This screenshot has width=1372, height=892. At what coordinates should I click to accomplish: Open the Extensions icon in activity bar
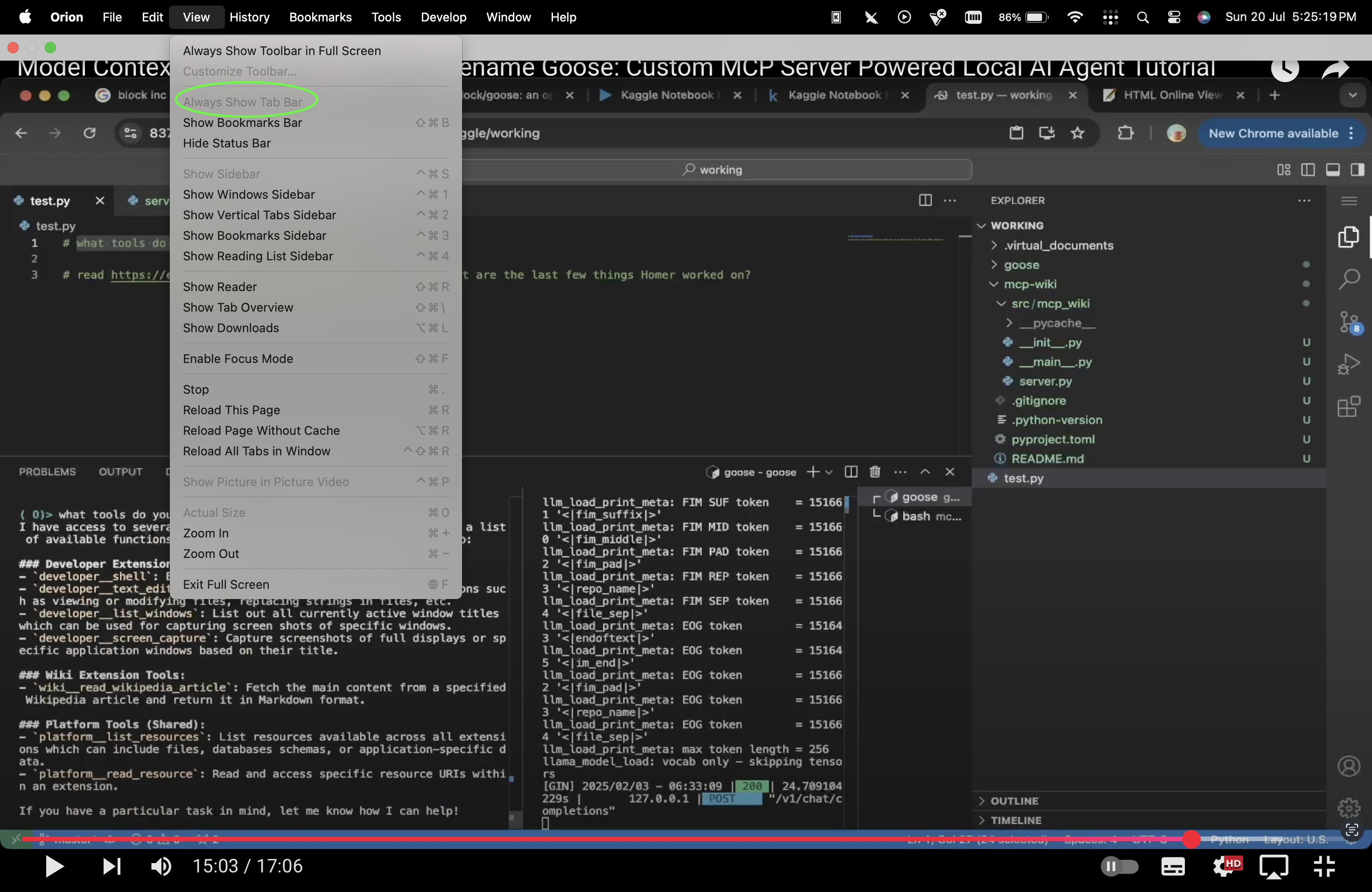[x=1348, y=407]
